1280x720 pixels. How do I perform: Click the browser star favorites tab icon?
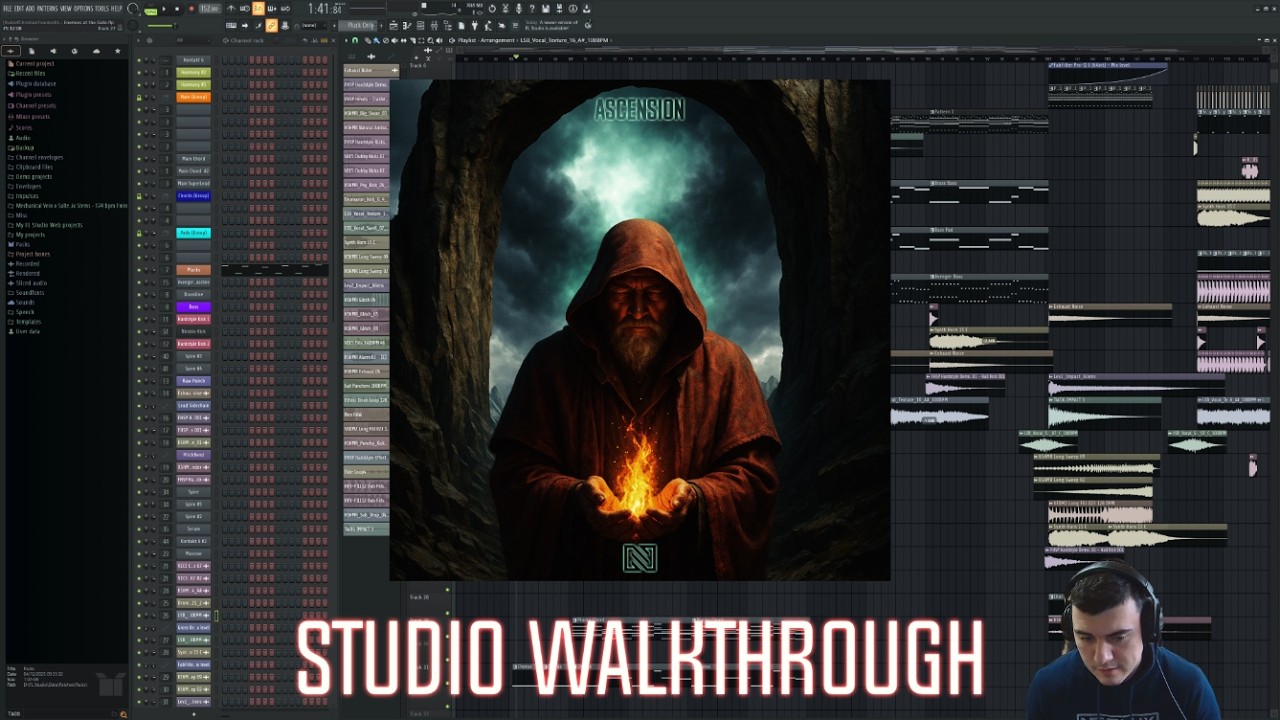117,51
